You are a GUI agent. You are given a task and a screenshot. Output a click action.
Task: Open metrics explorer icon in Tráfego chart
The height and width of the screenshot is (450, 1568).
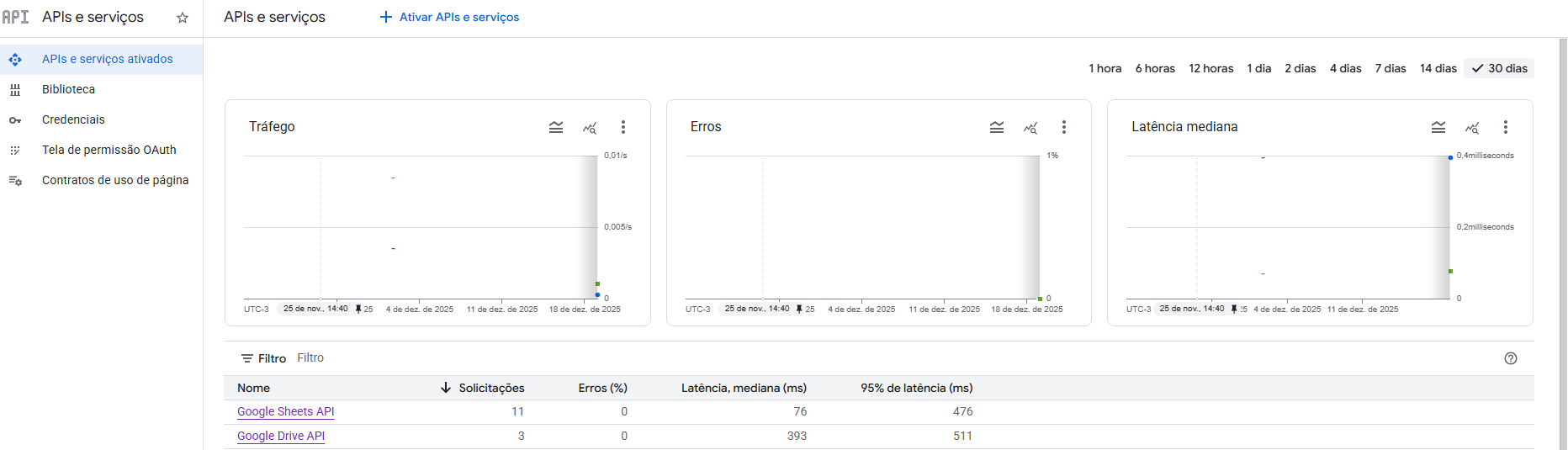click(590, 128)
